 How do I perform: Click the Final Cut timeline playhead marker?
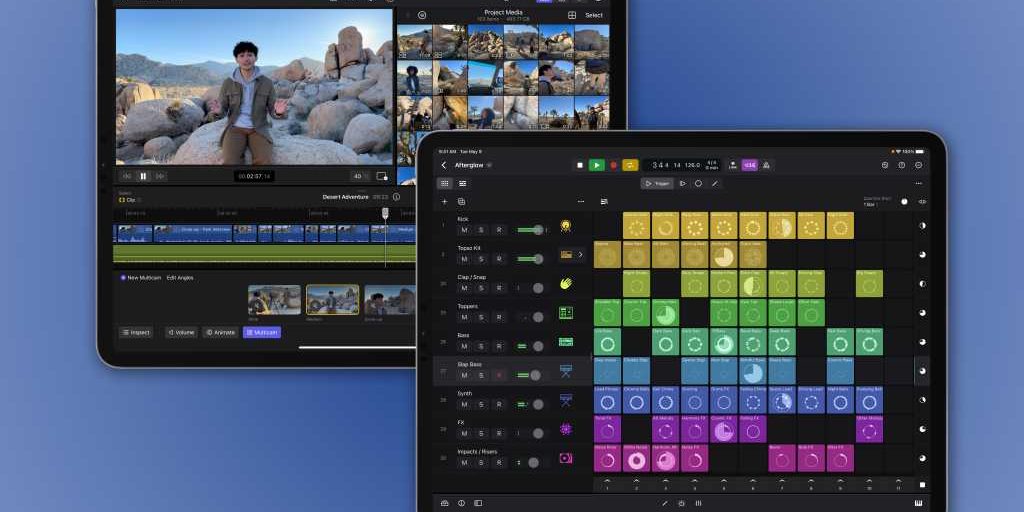pyautogui.click(x=385, y=213)
